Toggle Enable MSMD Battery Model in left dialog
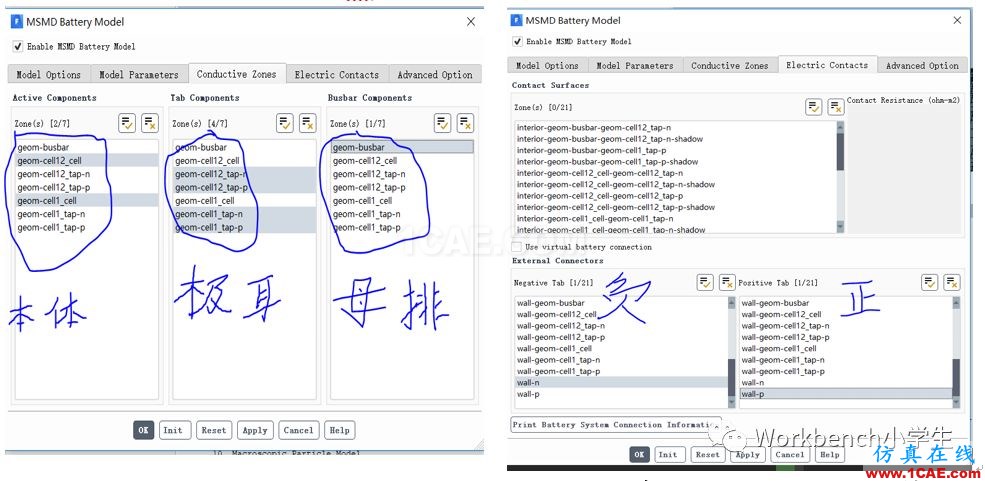The image size is (985, 481). 18,46
